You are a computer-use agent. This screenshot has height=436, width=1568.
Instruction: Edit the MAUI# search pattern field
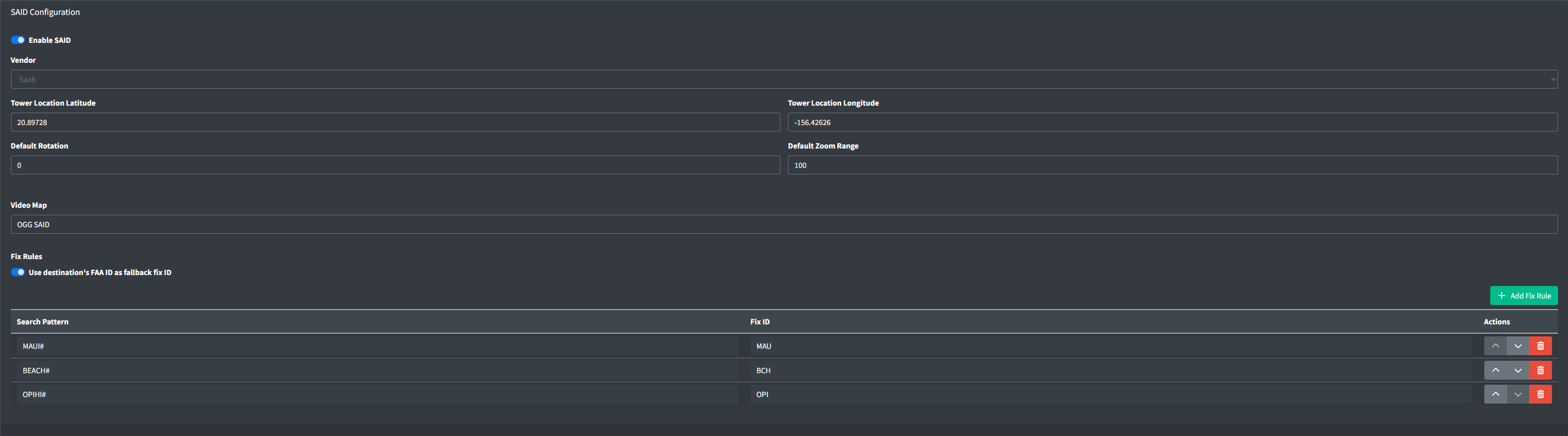click(x=377, y=346)
